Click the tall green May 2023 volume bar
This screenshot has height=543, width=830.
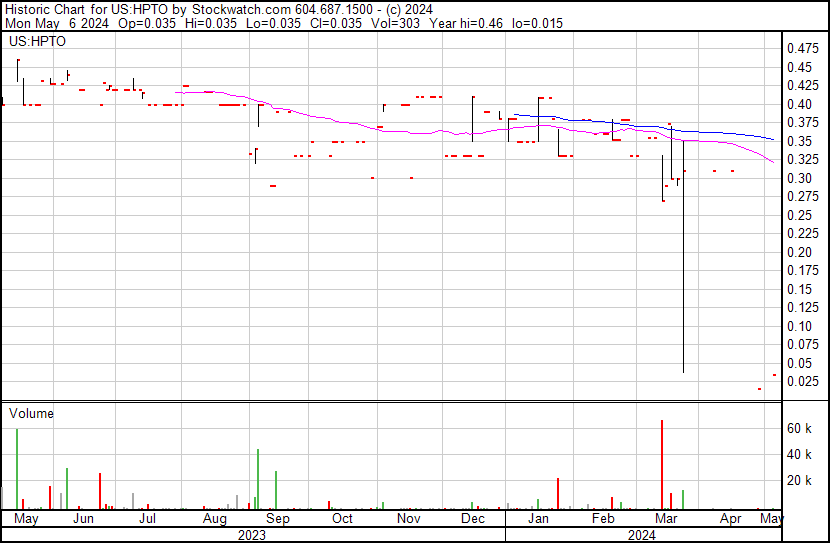(x=17, y=469)
